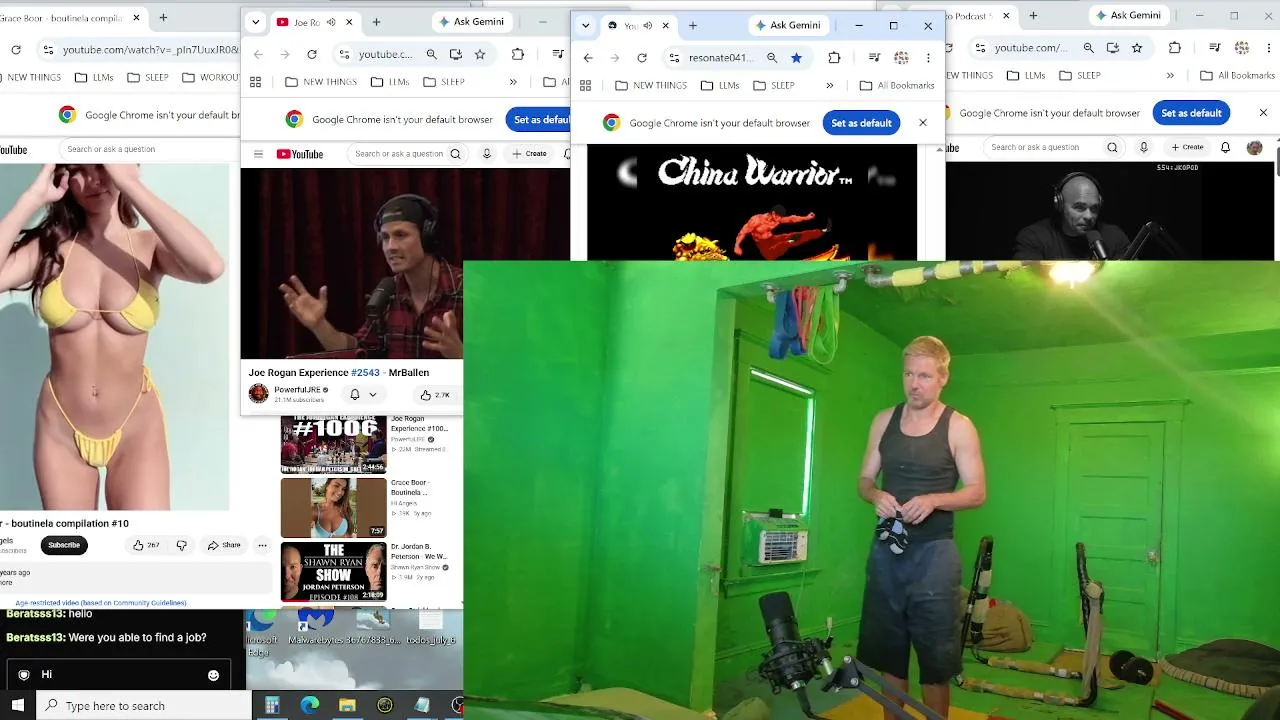Image resolution: width=1280 pixels, height=720 pixels.
Task: Open tab search chevron in Joe Rogan window
Action: [256, 22]
